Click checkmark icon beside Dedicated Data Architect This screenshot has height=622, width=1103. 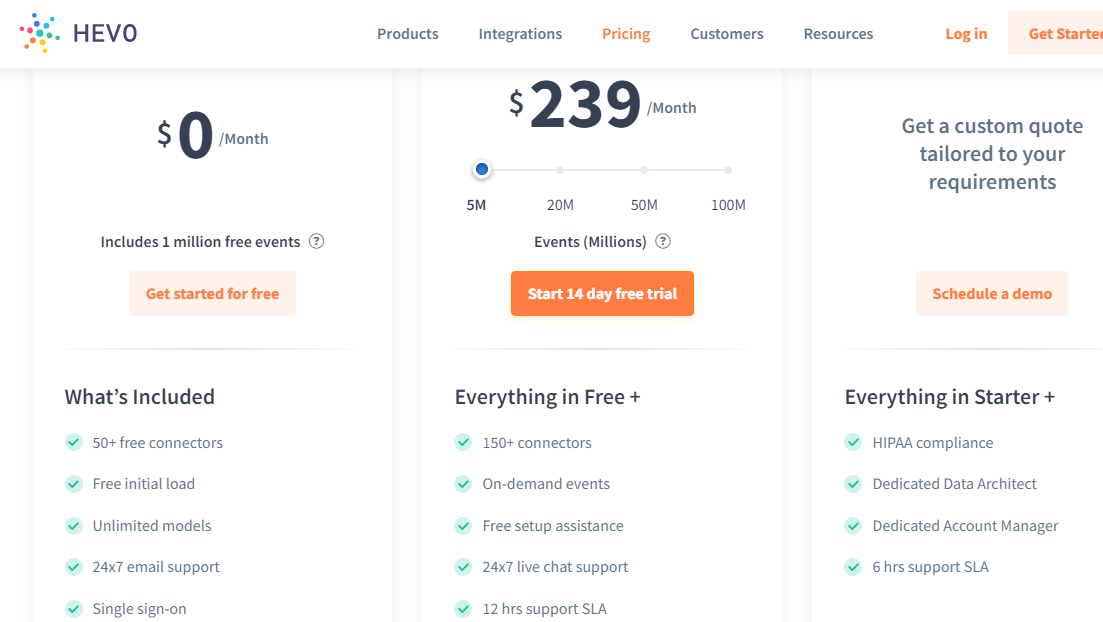point(853,484)
